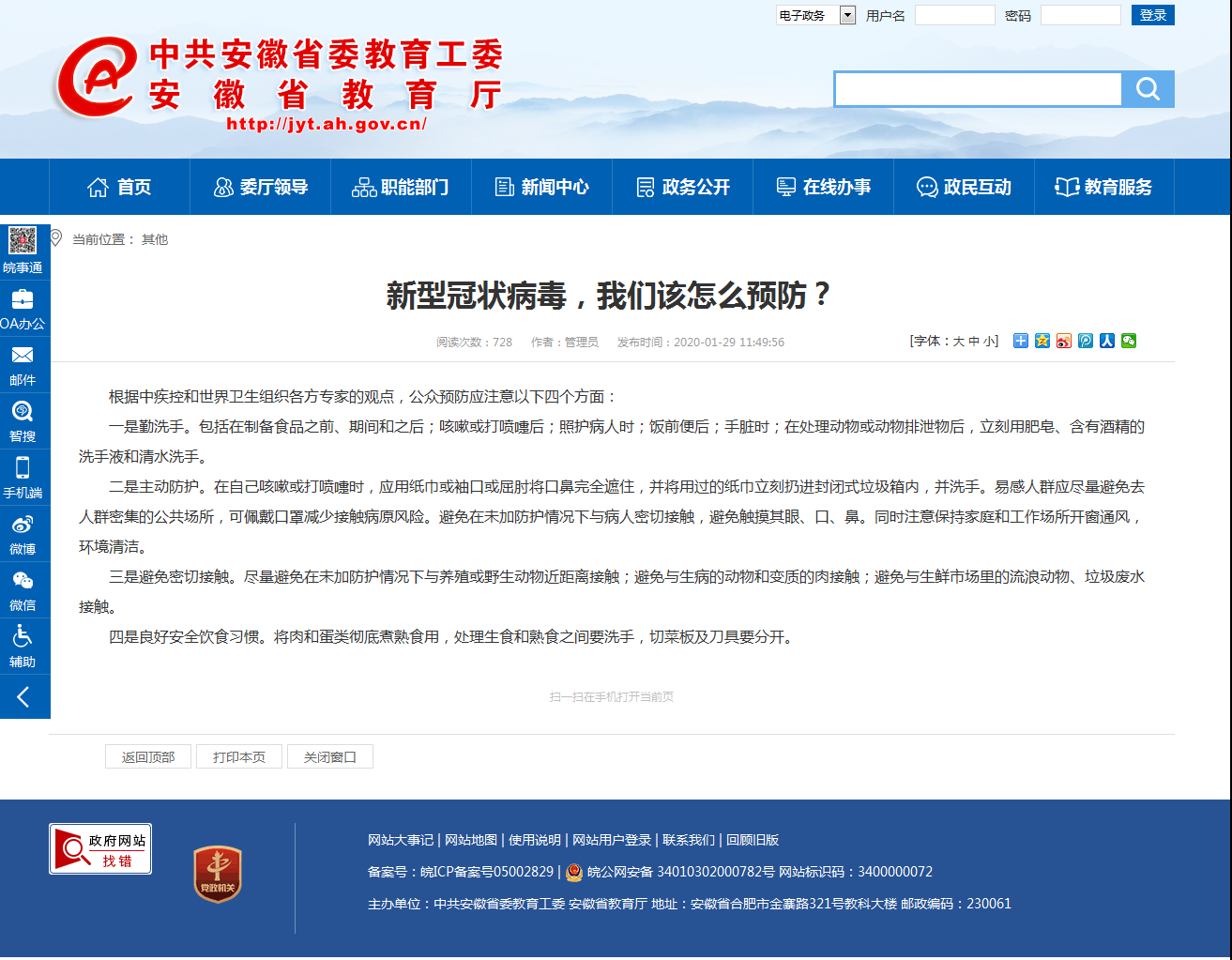Click the search magnifier button in header

coord(1148,89)
